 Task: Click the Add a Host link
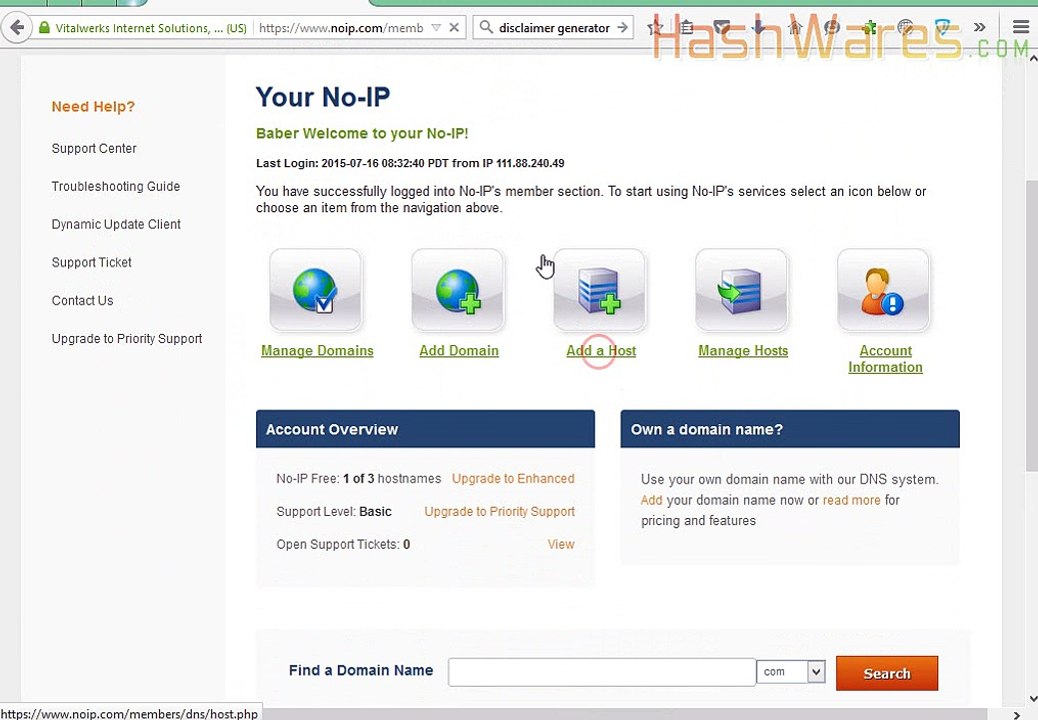click(x=601, y=351)
